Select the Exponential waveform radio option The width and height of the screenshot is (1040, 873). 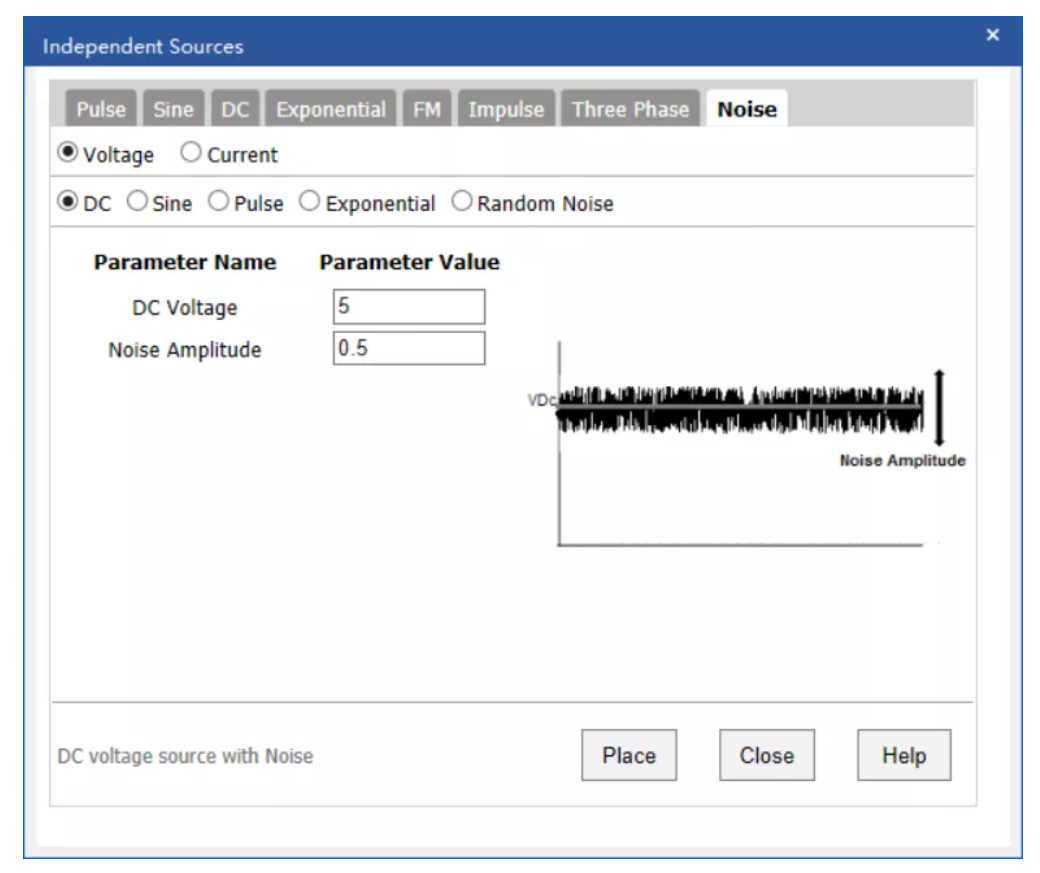(309, 201)
